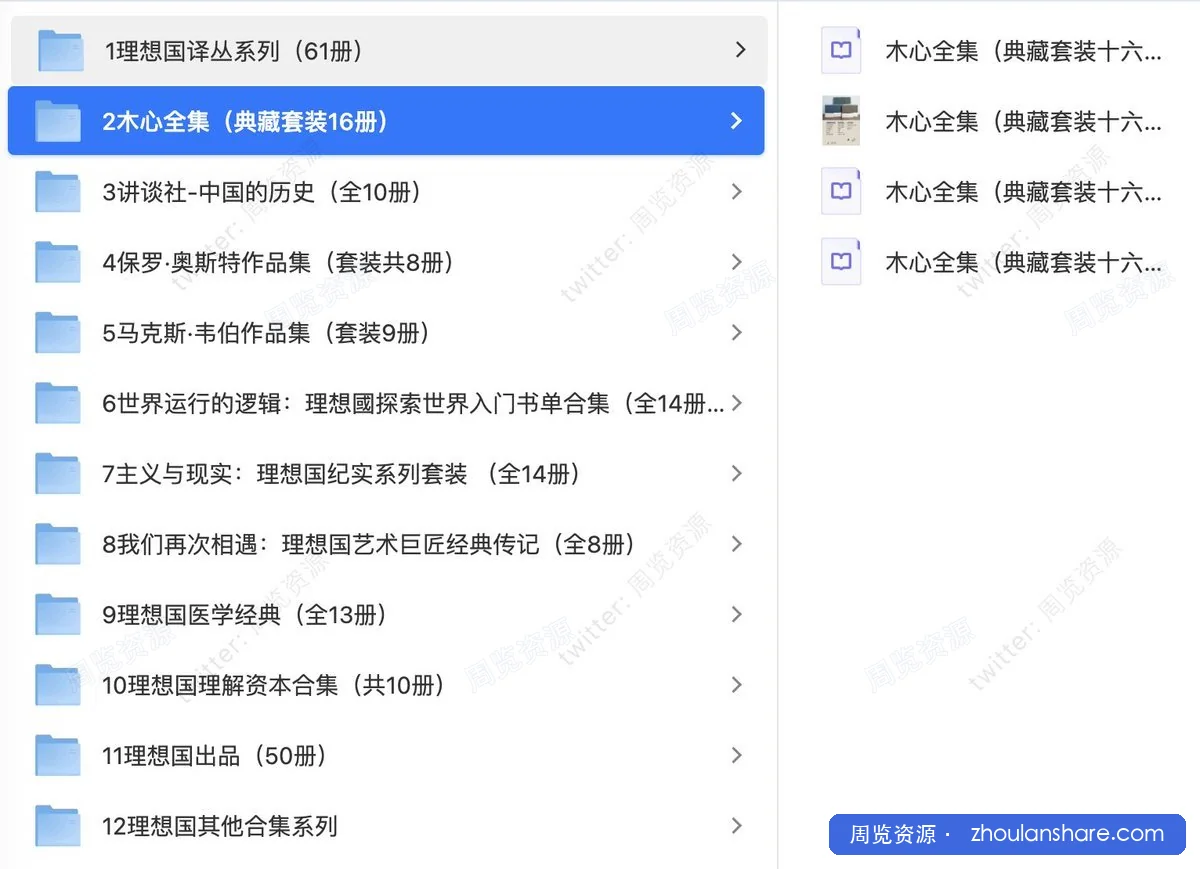The height and width of the screenshot is (869, 1200).
Task: Click the folder icon for 8我们再次相遇
Action: [x=57, y=544]
